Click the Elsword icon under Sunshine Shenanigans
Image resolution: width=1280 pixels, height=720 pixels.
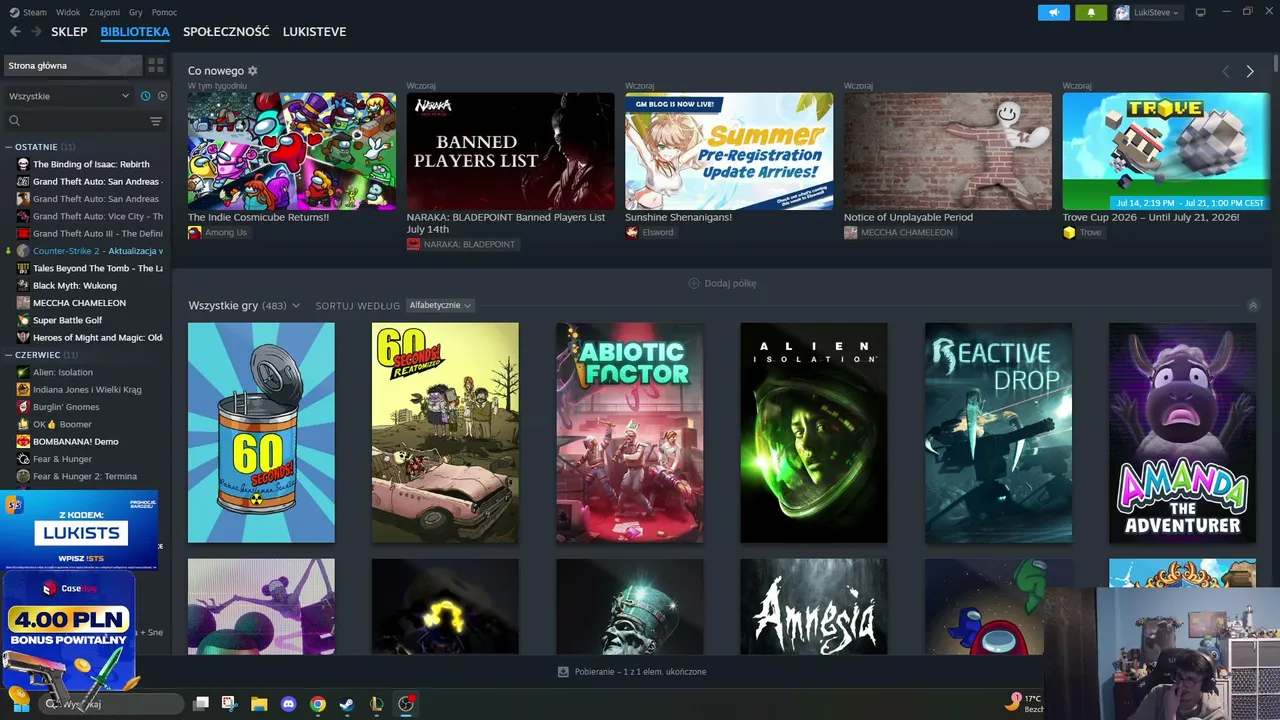(x=632, y=232)
